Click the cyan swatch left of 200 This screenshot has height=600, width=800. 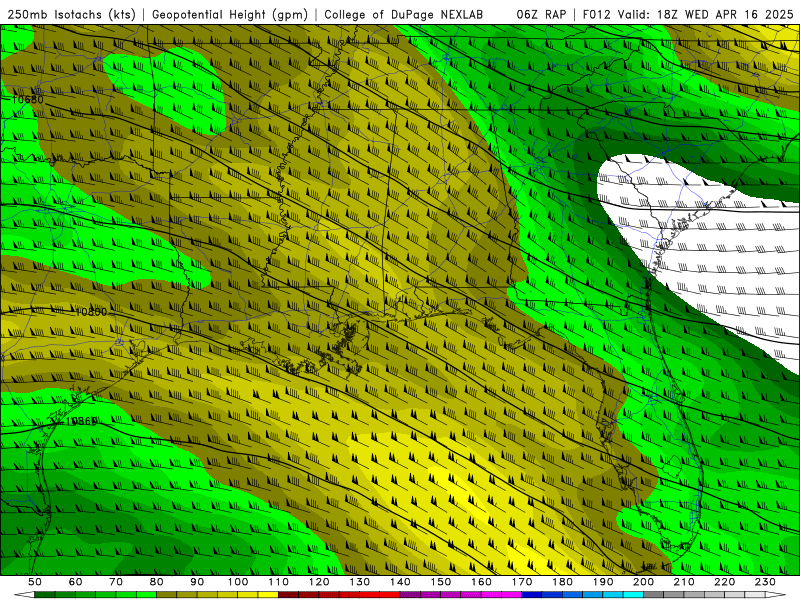(634, 595)
